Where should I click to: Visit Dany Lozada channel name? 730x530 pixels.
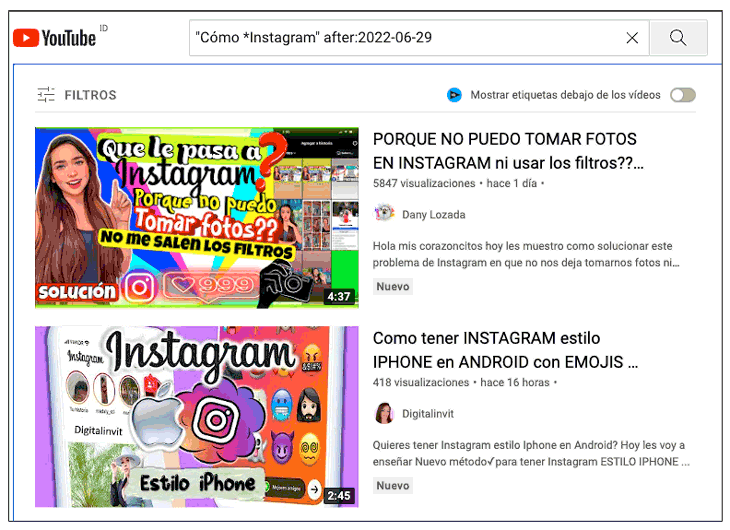(x=433, y=215)
